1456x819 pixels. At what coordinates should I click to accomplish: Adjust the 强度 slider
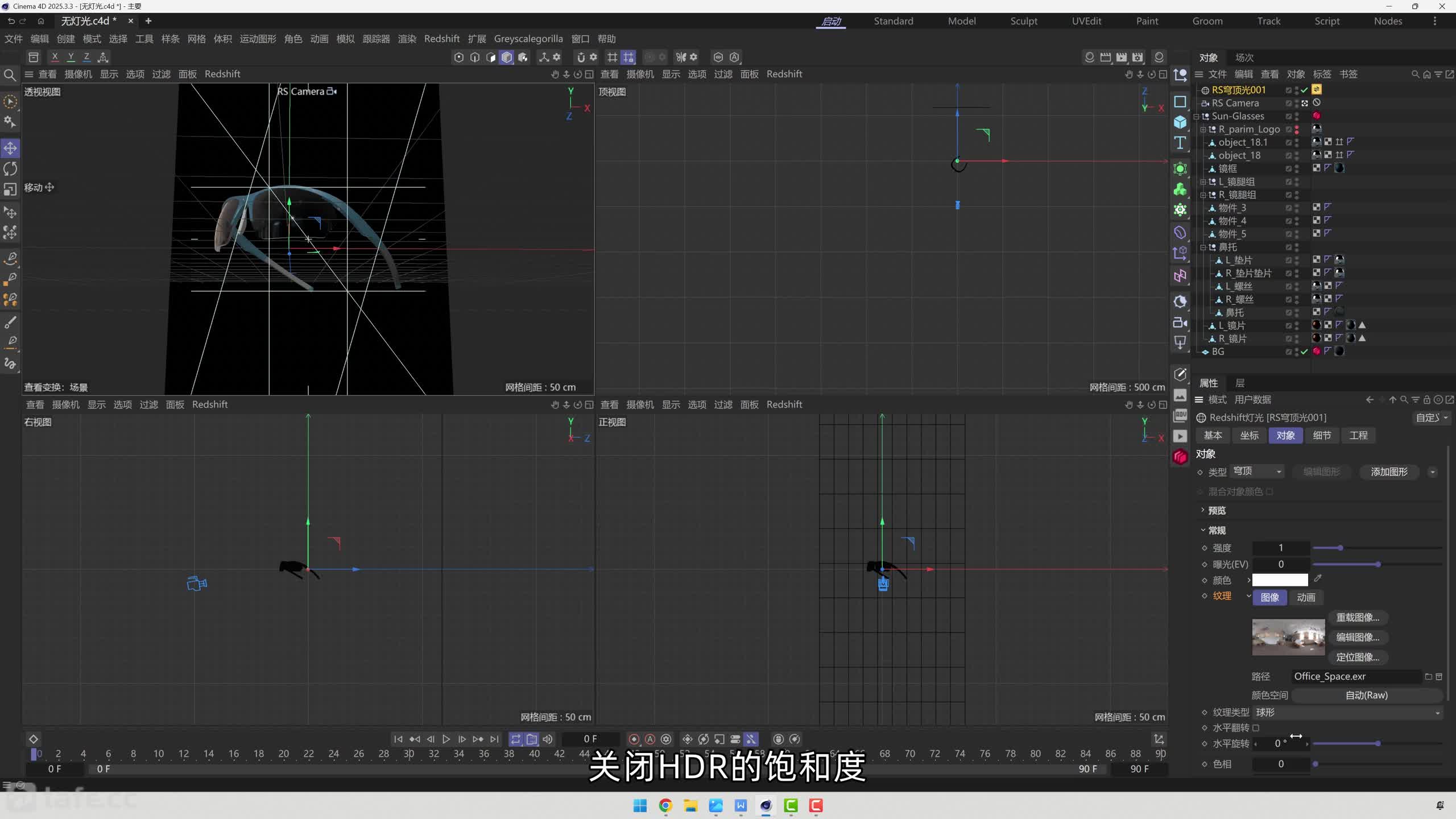pos(1377,548)
